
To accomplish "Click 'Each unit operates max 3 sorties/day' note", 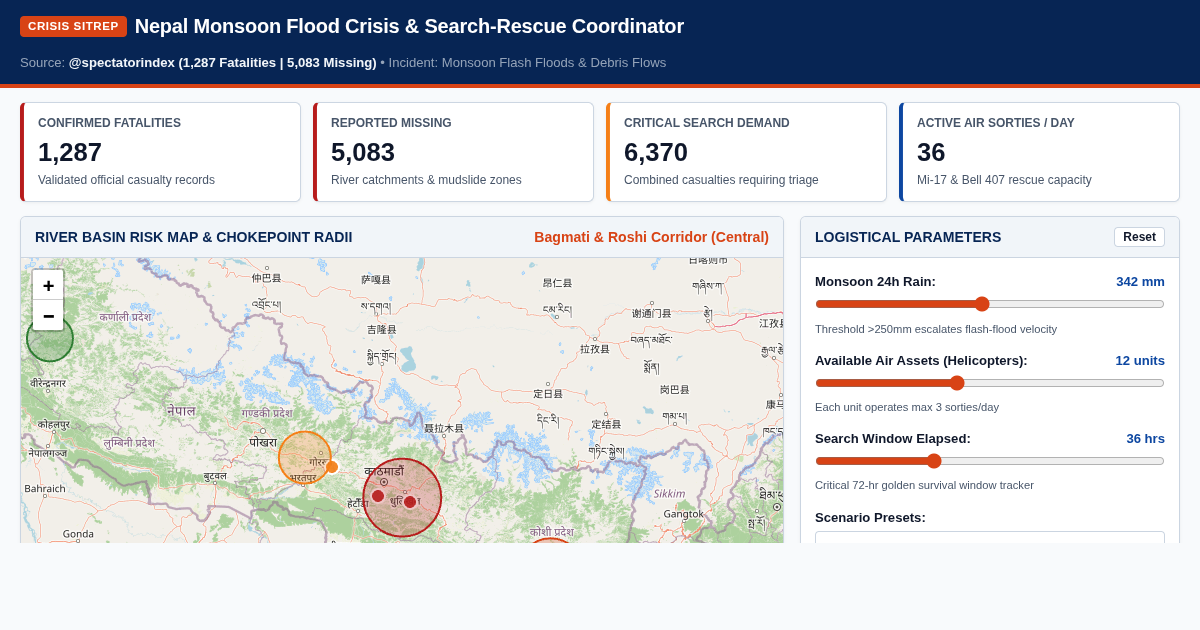I will click(907, 407).
